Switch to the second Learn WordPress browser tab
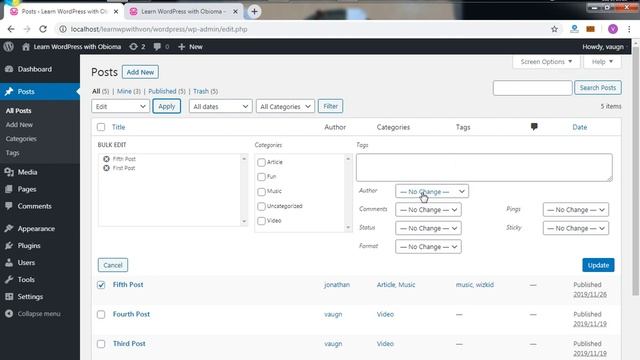 184,11
